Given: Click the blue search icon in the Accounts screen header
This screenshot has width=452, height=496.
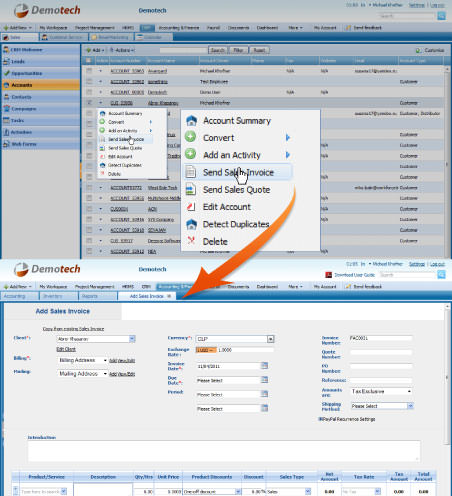Looking at the screenshot, I should pos(441,16).
